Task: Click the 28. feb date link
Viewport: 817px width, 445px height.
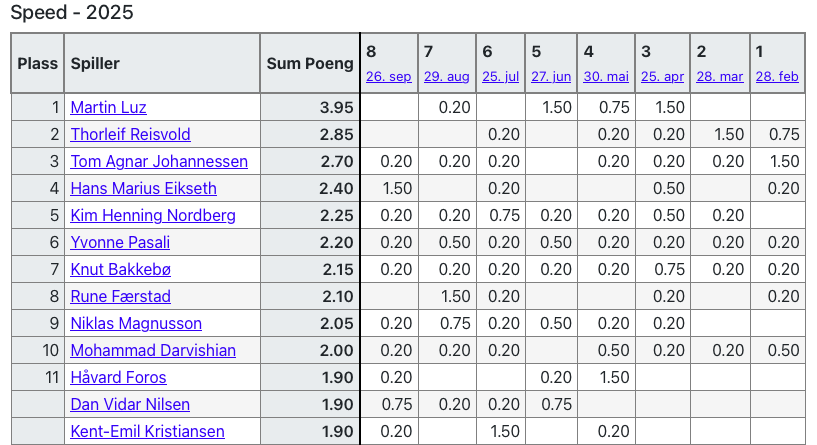Action: click(x=777, y=77)
